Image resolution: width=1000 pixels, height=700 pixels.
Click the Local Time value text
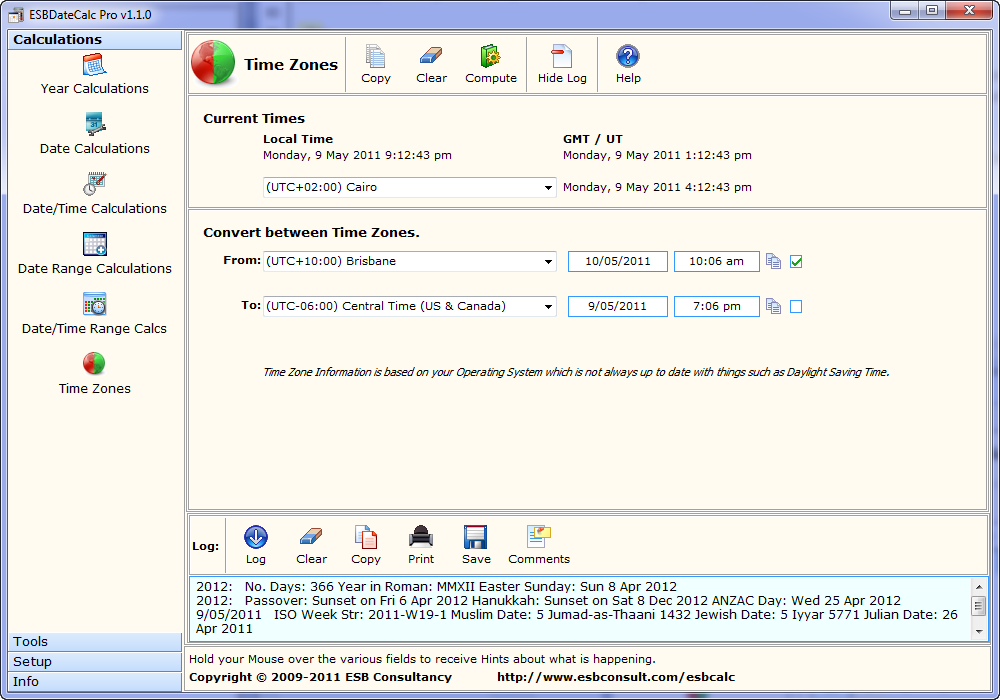tap(357, 155)
